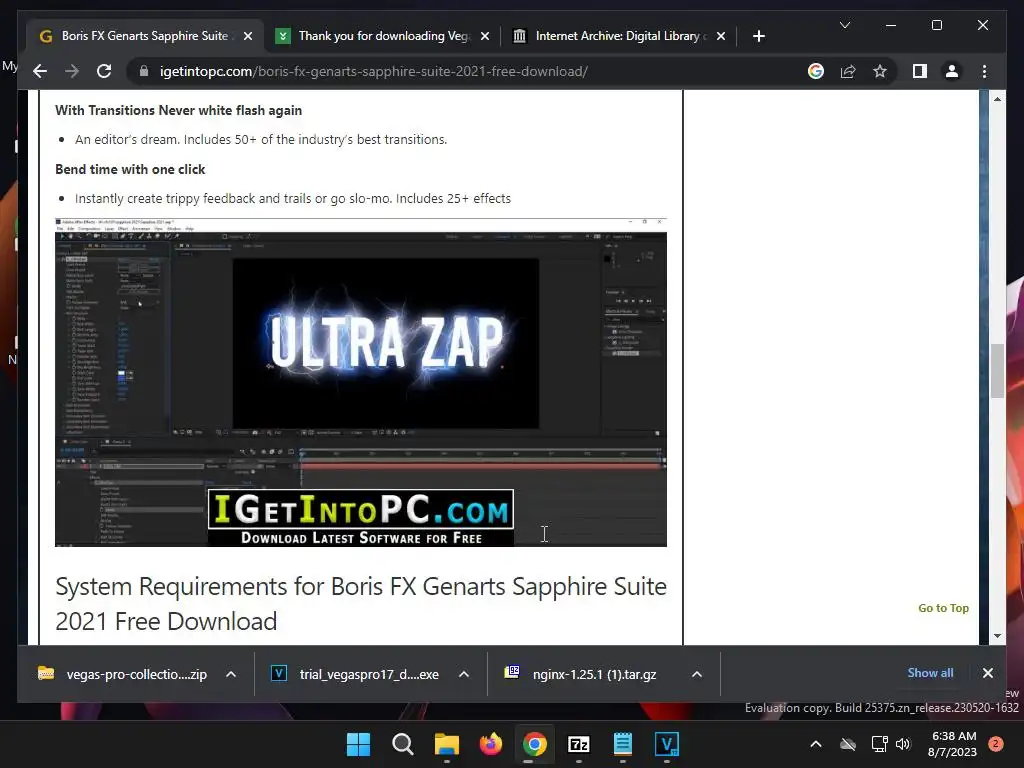Close the downloads bar
Viewport: 1024px width, 768px height.
pyautogui.click(x=987, y=673)
